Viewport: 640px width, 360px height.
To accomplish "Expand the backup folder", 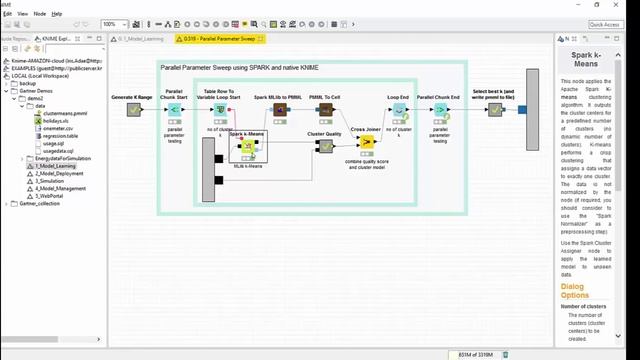I will pos(6,83).
